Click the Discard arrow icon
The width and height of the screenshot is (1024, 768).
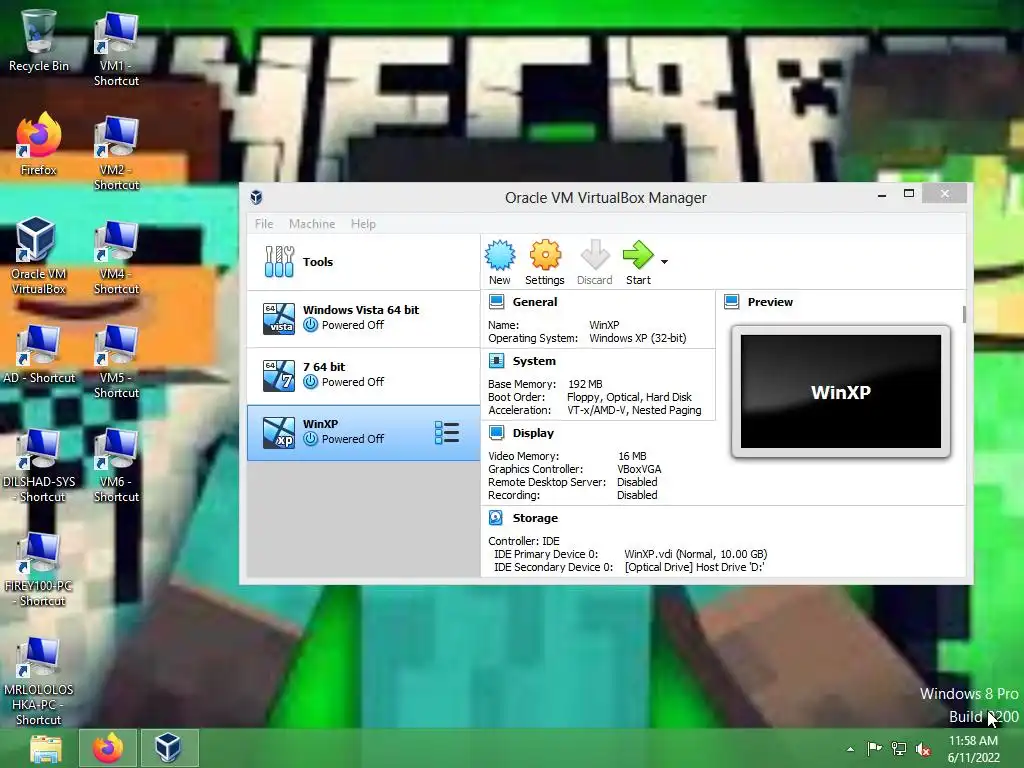coord(594,255)
